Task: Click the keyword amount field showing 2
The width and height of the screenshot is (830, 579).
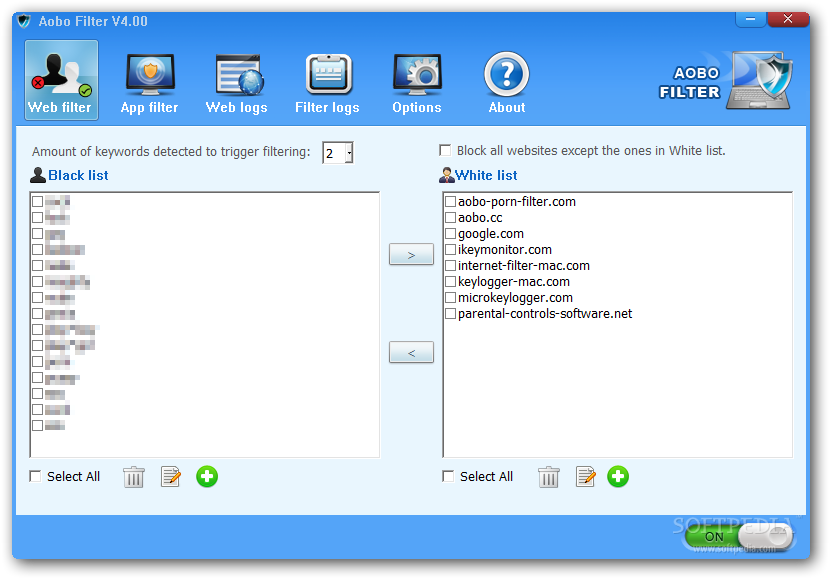Action: tap(334, 153)
